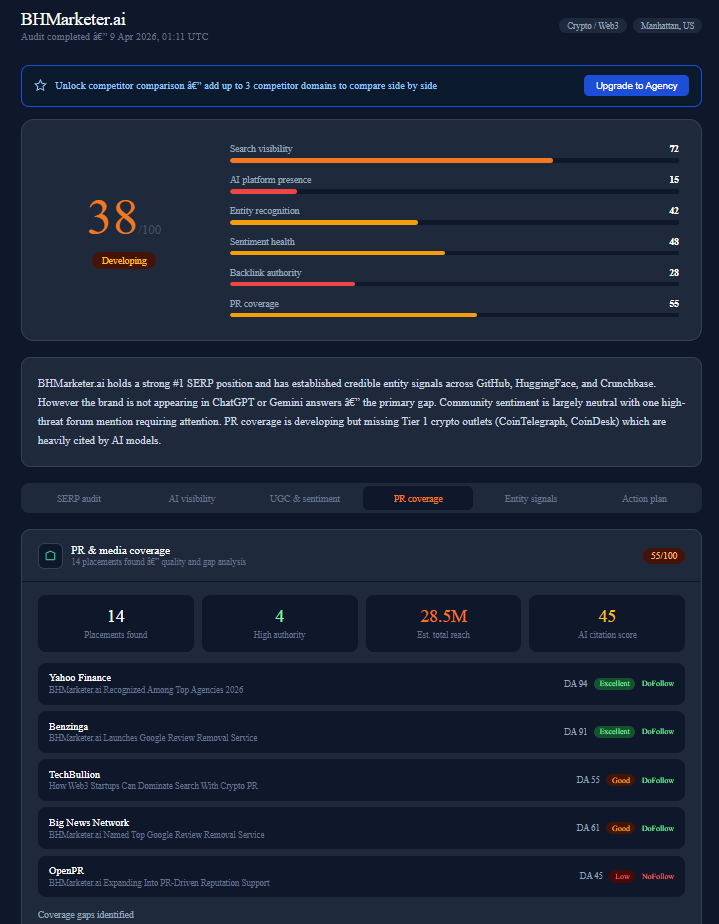Click the Manhattan, US tag
Viewport: 719px width, 924px height.
click(667, 26)
